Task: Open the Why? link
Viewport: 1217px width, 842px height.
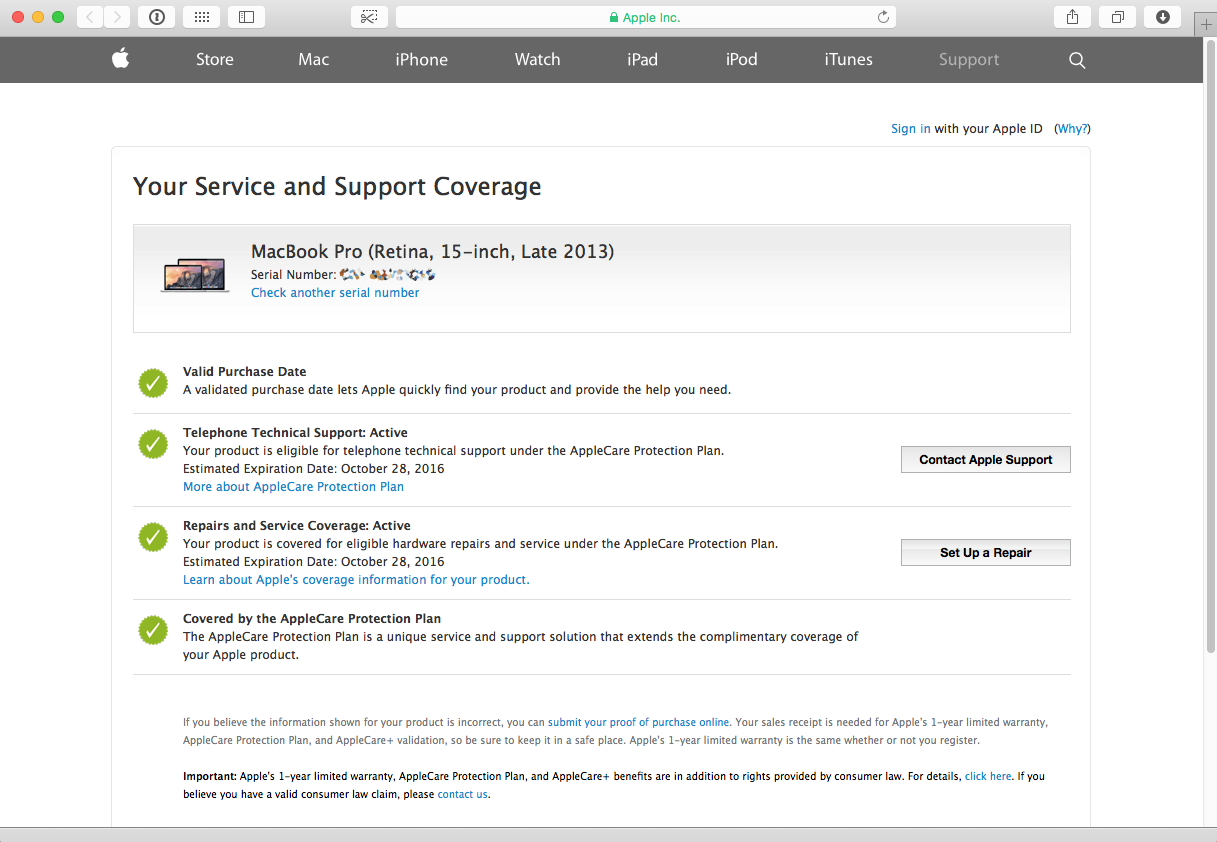Action: click(1073, 129)
